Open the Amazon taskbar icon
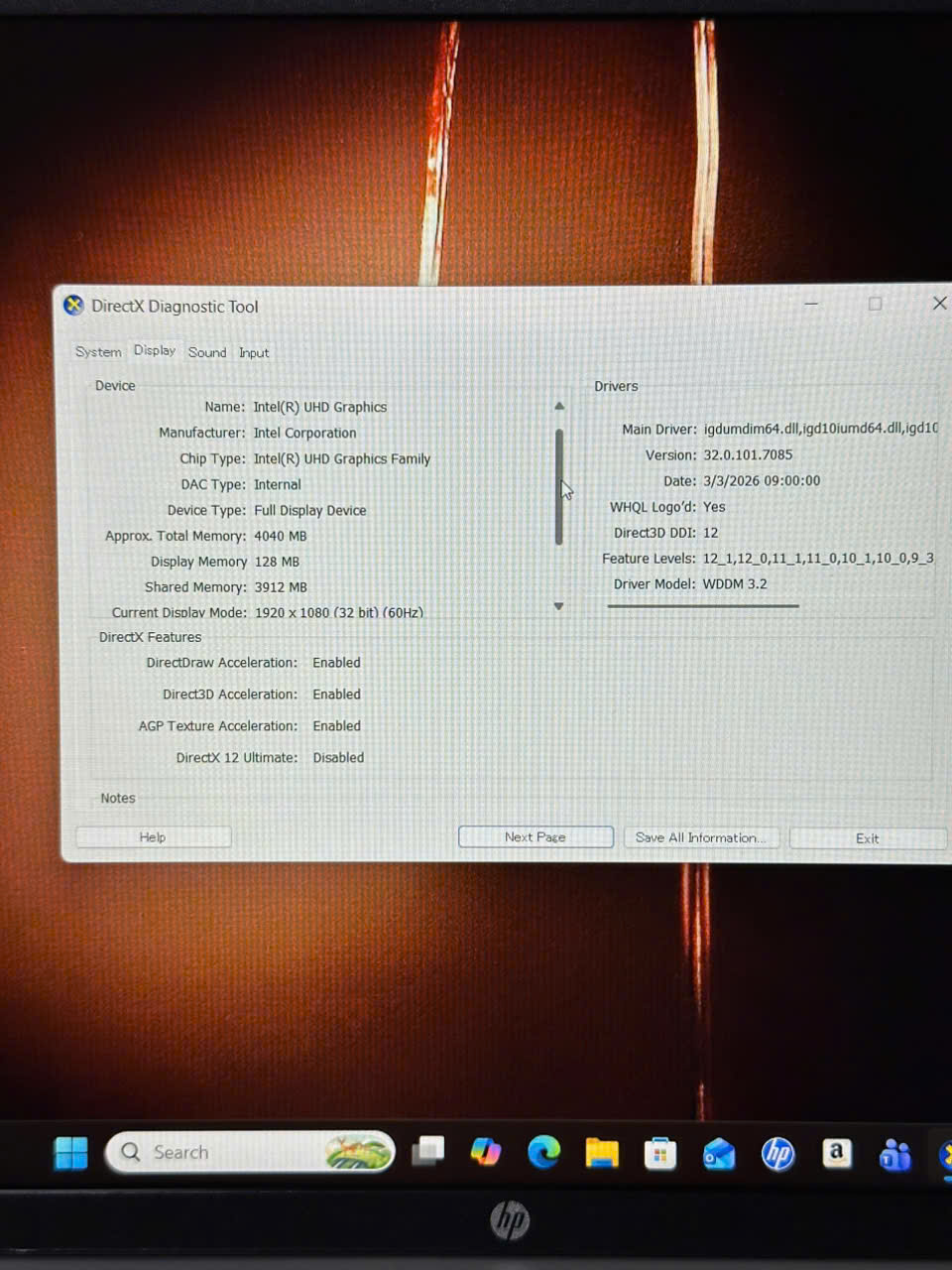 [x=837, y=1153]
